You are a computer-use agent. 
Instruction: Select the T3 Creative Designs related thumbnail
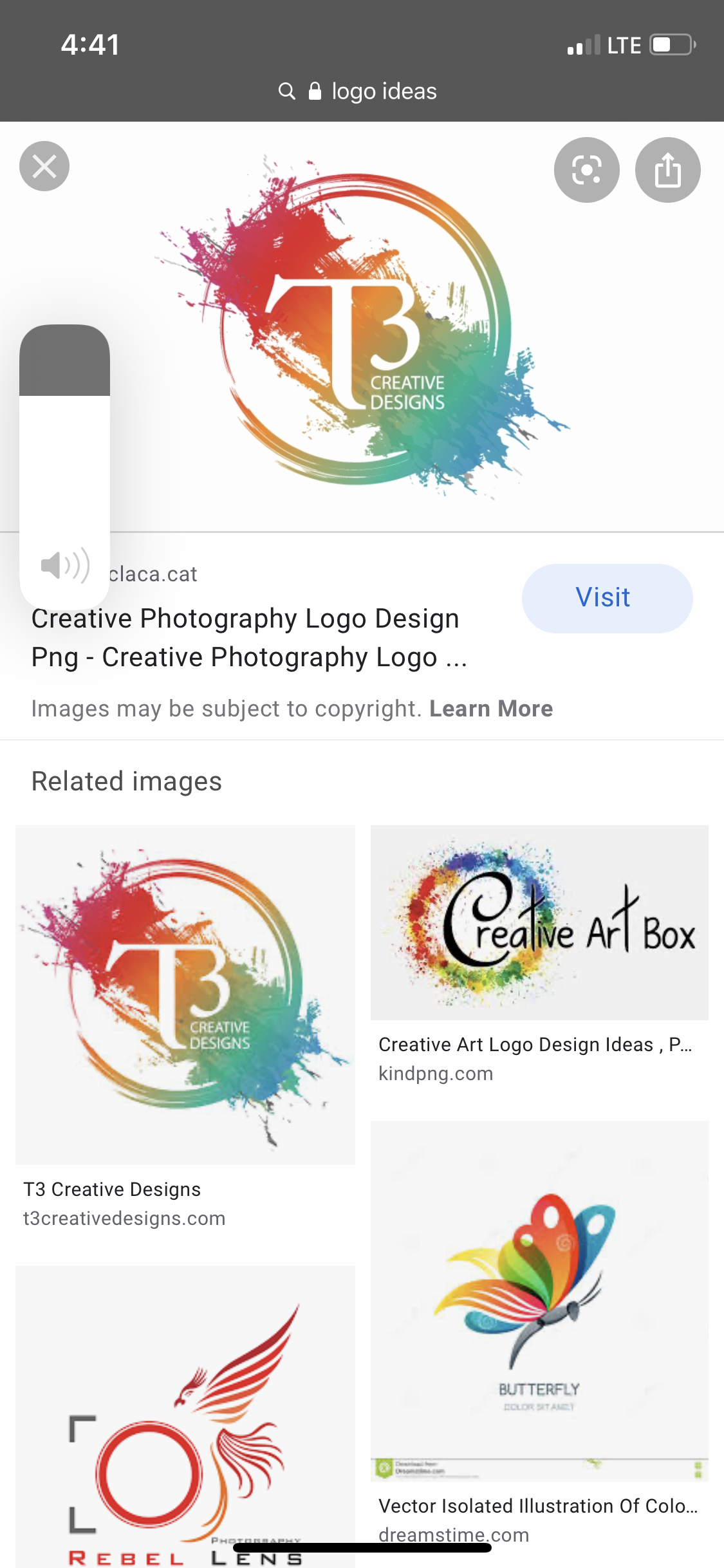pos(185,995)
